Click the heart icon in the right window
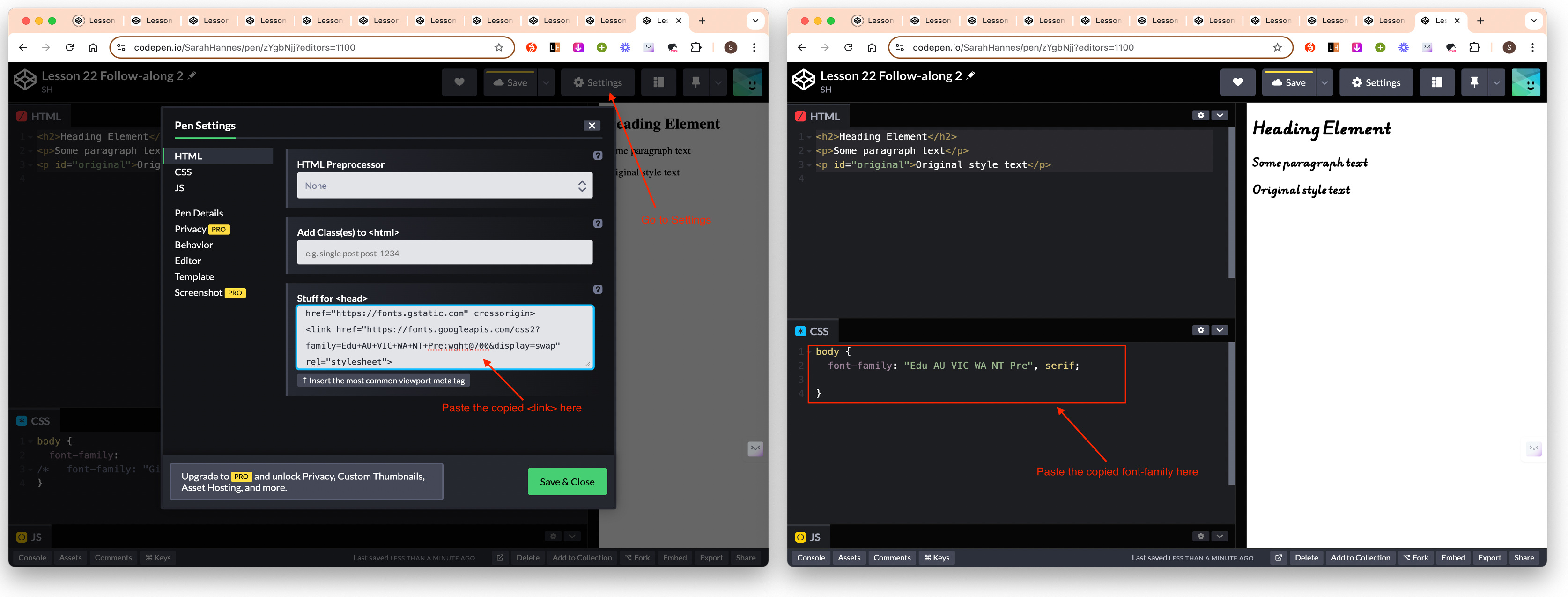Screen dimensions: 1568x597 click(x=1237, y=83)
